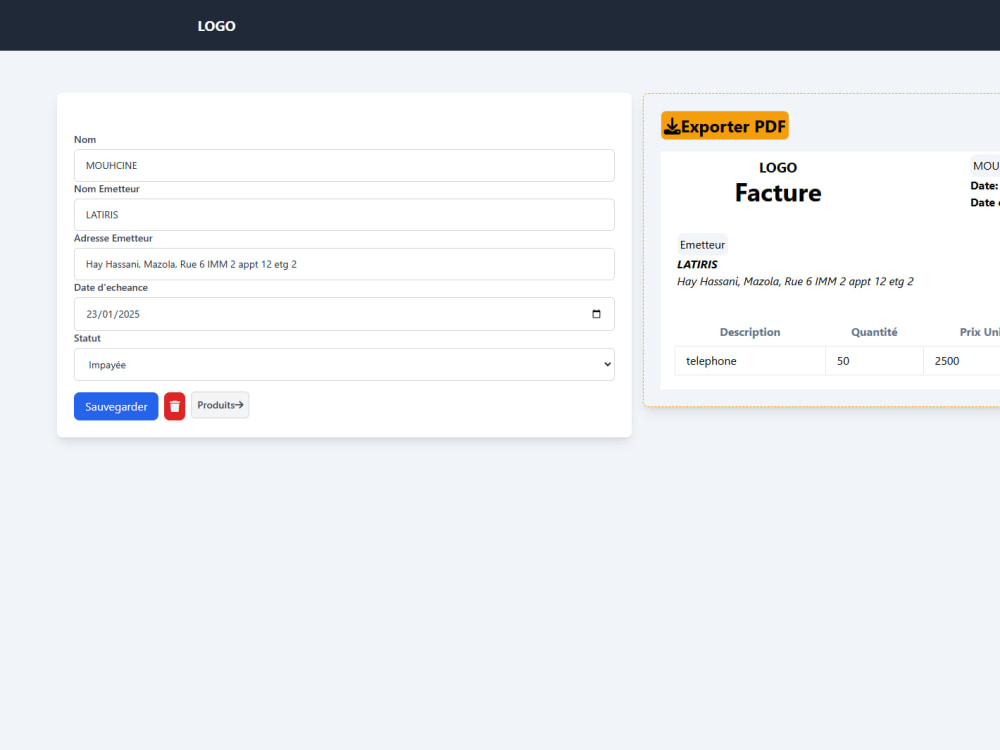Click the Adresse Emetteur label
The width and height of the screenshot is (1000, 750).
tap(114, 238)
